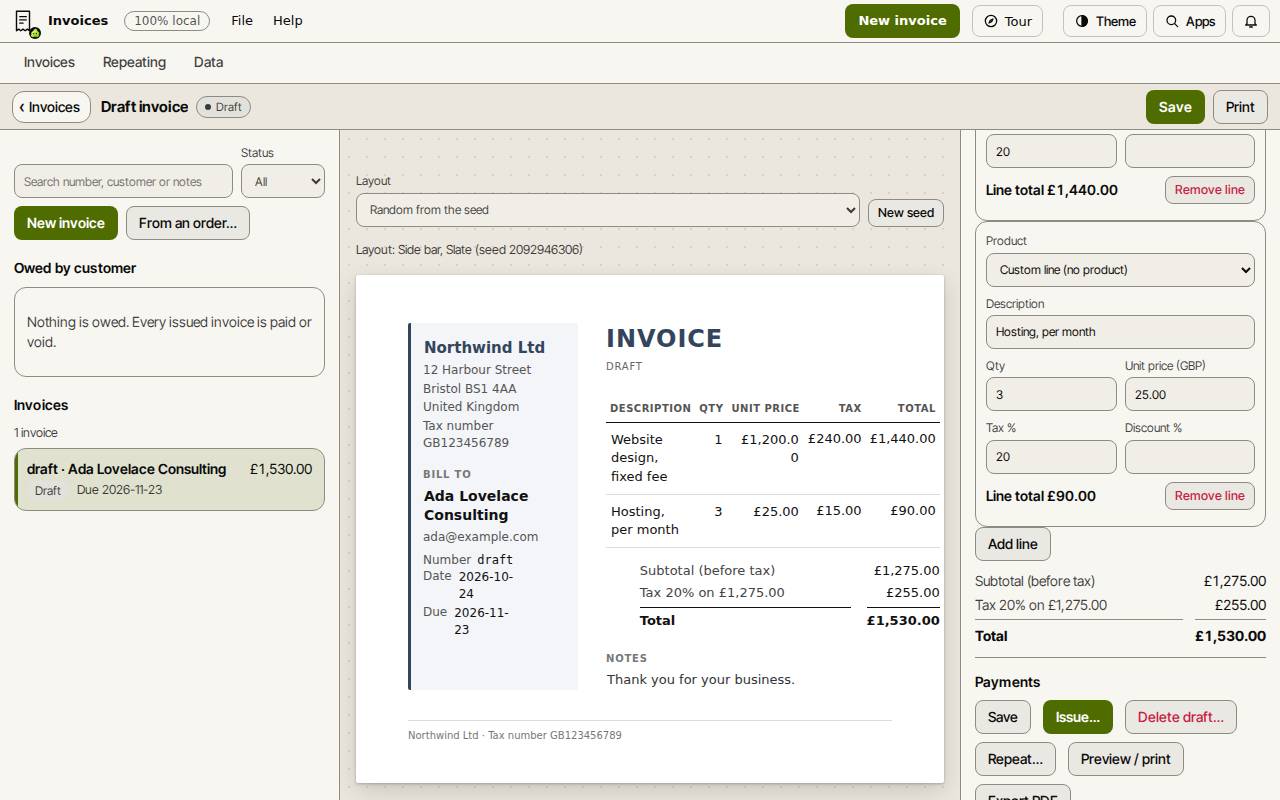
Task: Select the draft Ada Lovelace Consulting invoice
Action: pos(169,479)
